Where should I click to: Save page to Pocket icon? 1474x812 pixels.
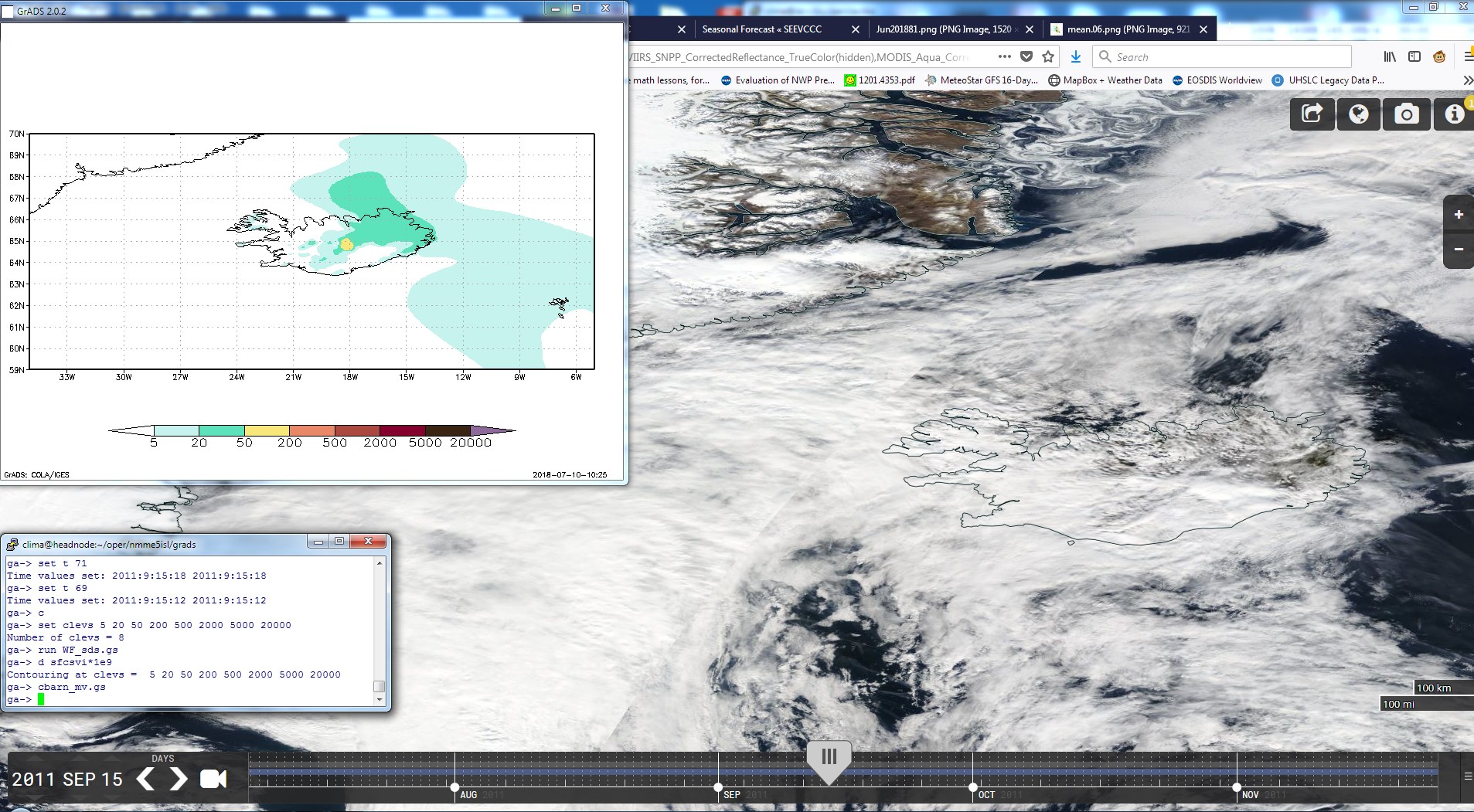tap(1026, 56)
